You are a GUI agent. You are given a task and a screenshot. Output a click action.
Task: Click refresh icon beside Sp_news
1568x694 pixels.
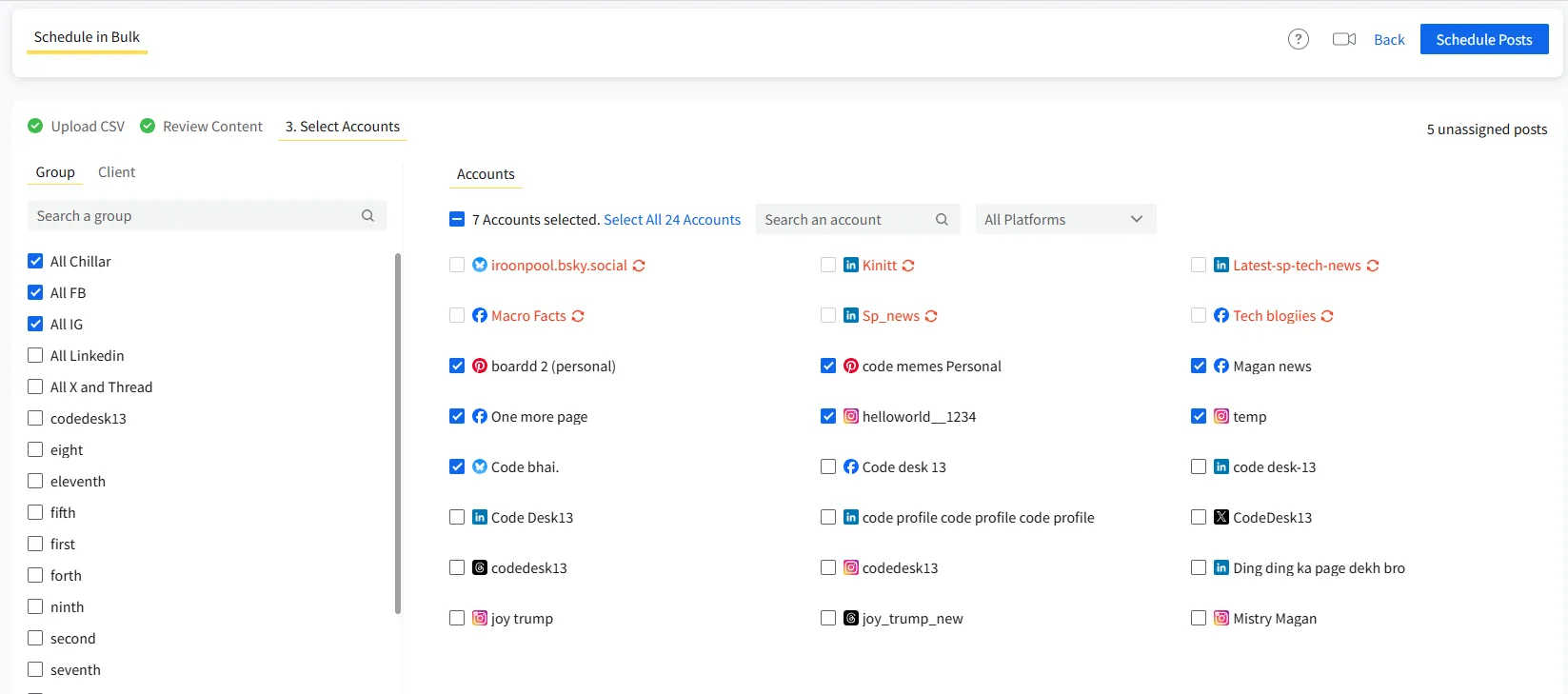tap(931, 316)
